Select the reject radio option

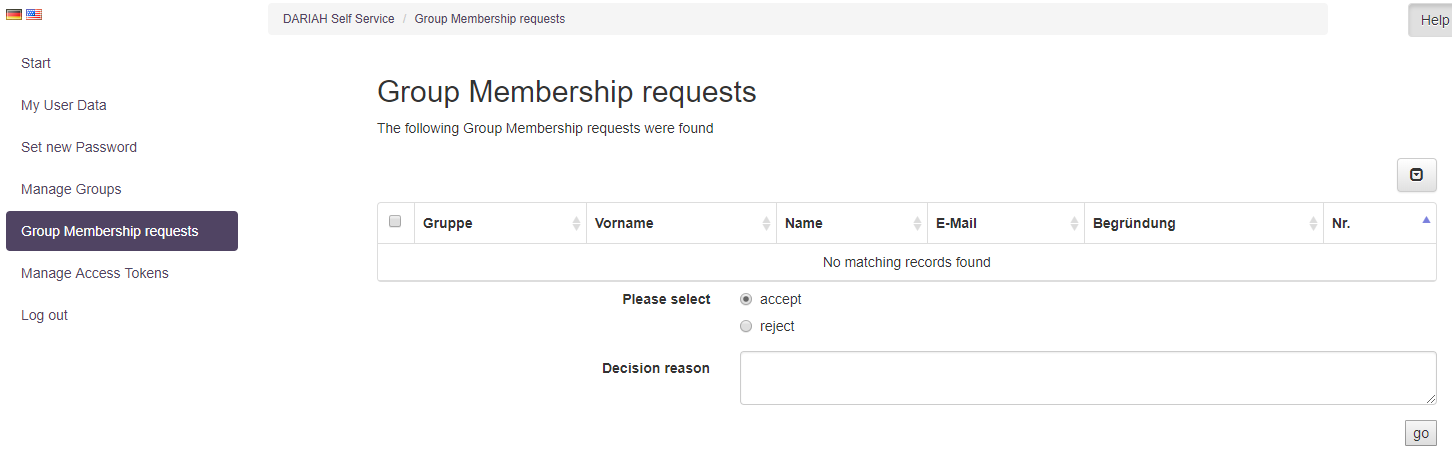click(746, 326)
